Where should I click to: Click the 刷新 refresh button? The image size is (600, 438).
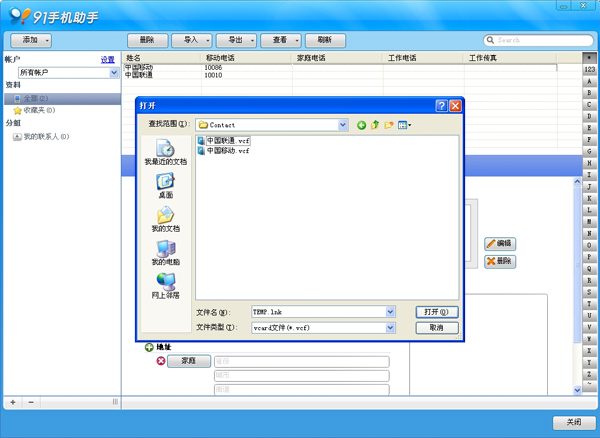point(325,40)
